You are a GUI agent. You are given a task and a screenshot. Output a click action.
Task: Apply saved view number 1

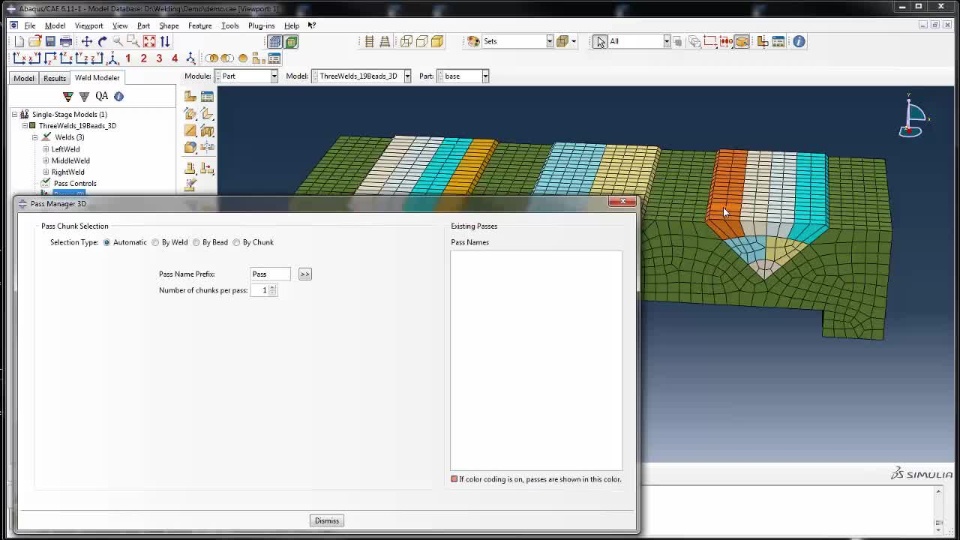(x=128, y=58)
